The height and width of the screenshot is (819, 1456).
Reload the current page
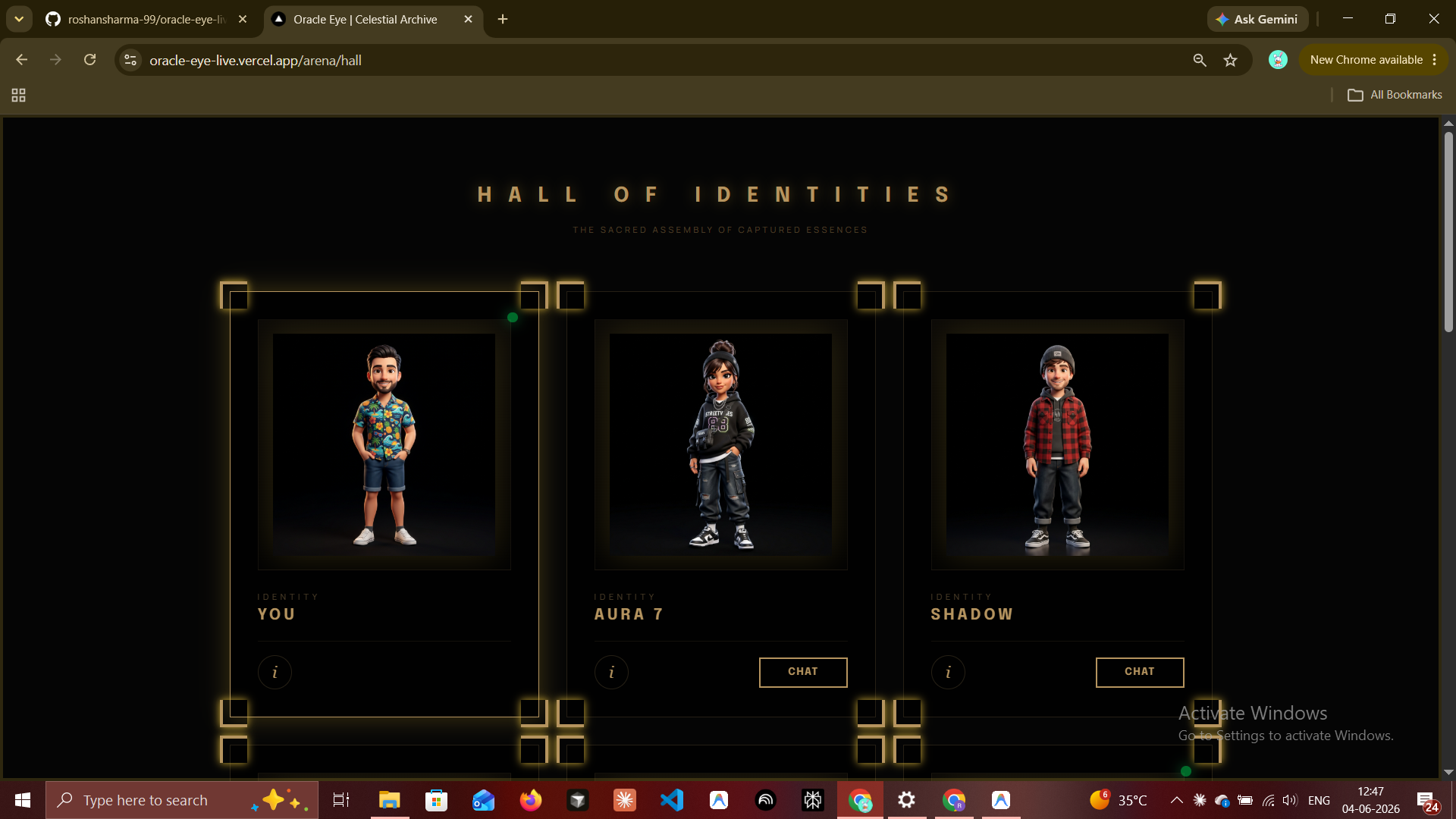[x=89, y=60]
